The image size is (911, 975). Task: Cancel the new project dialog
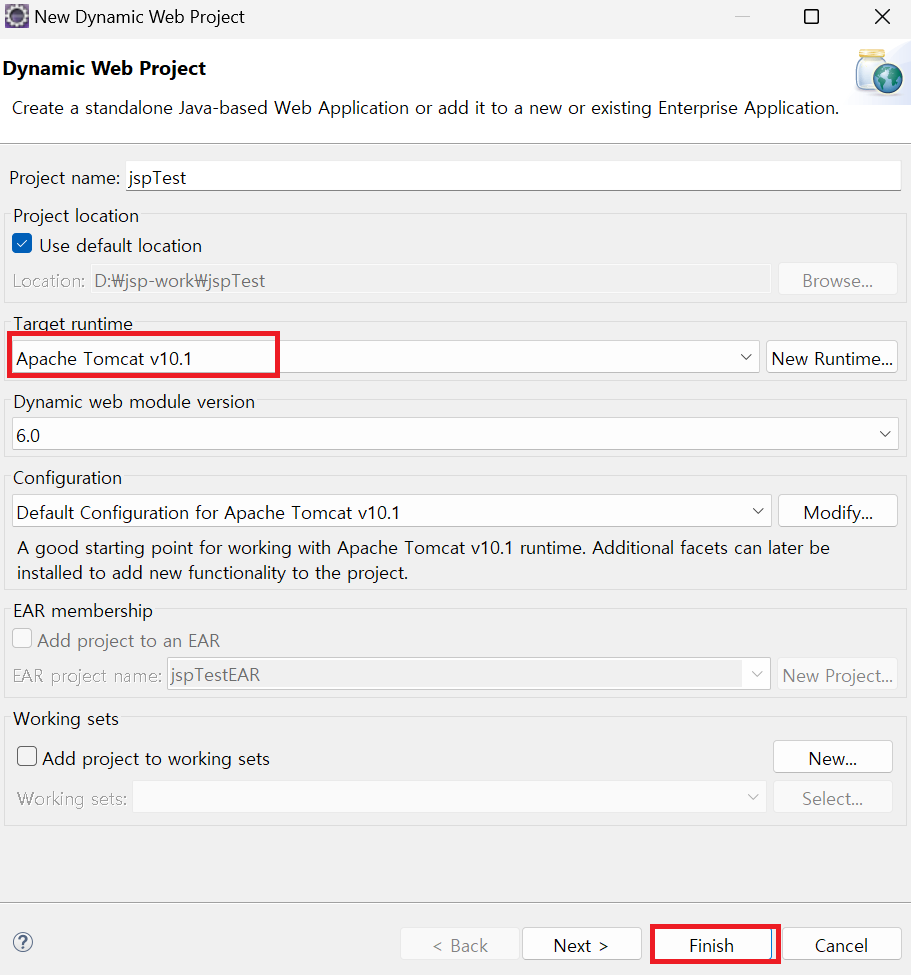(842, 944)
